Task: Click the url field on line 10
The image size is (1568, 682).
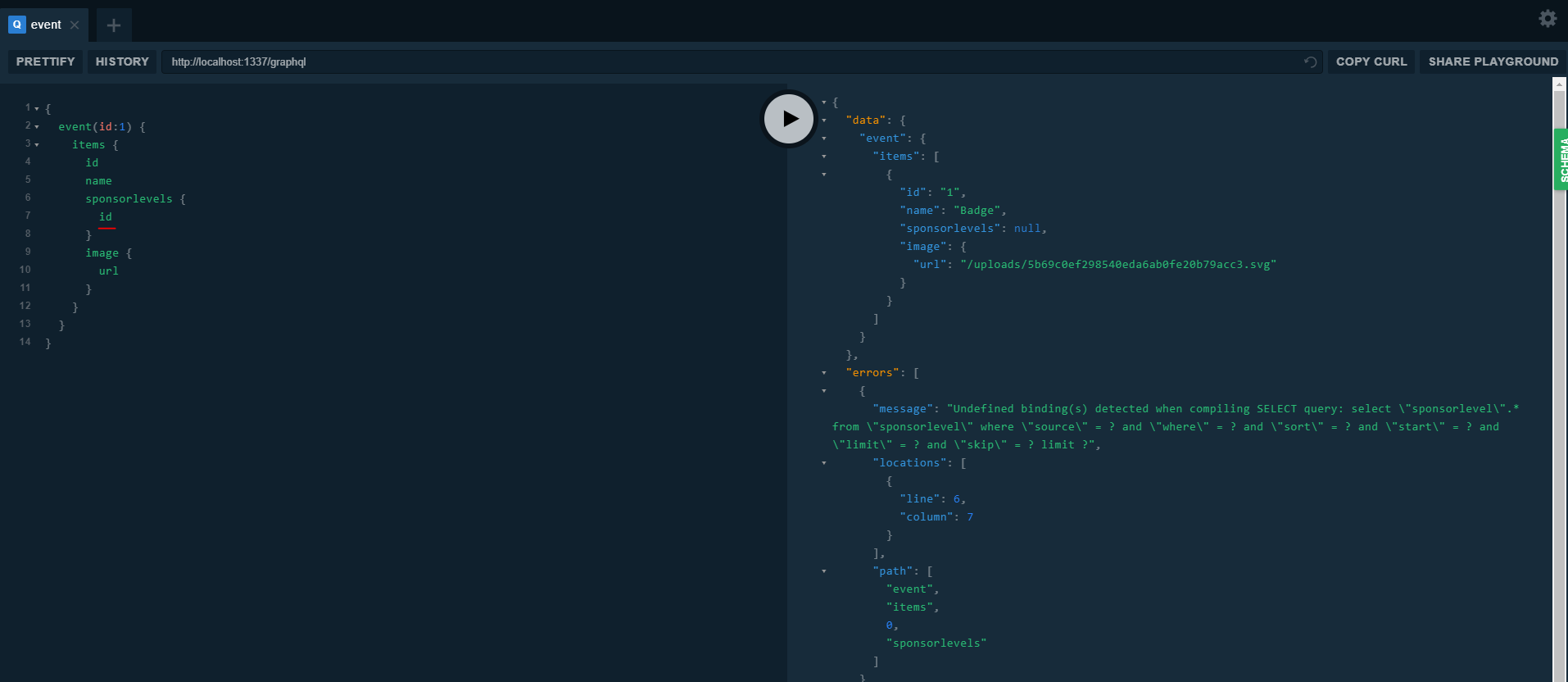Action: [108, 271]
